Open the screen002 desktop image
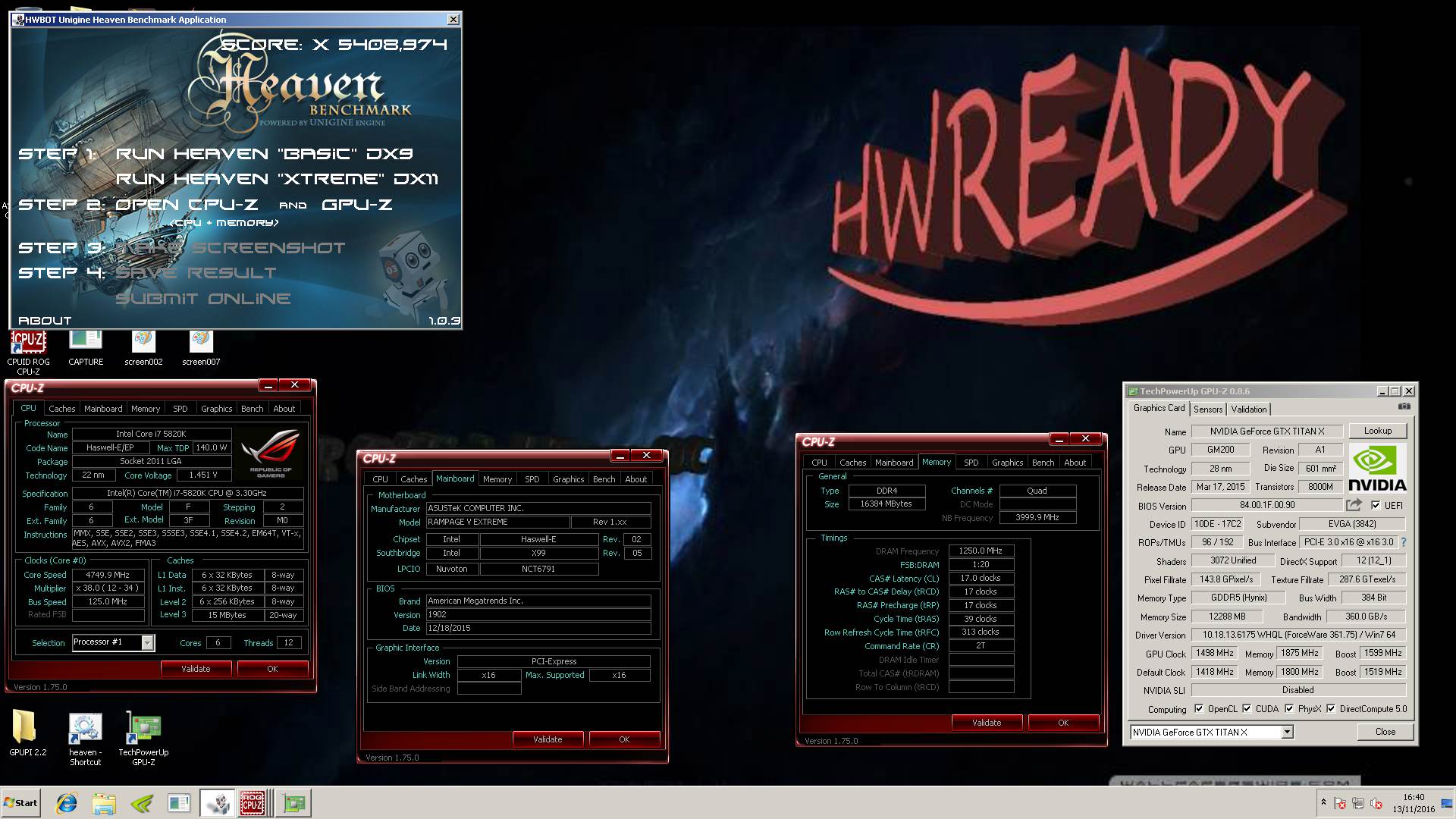Viewport: 1456px width, 819px height. click(x=143, y=349)
